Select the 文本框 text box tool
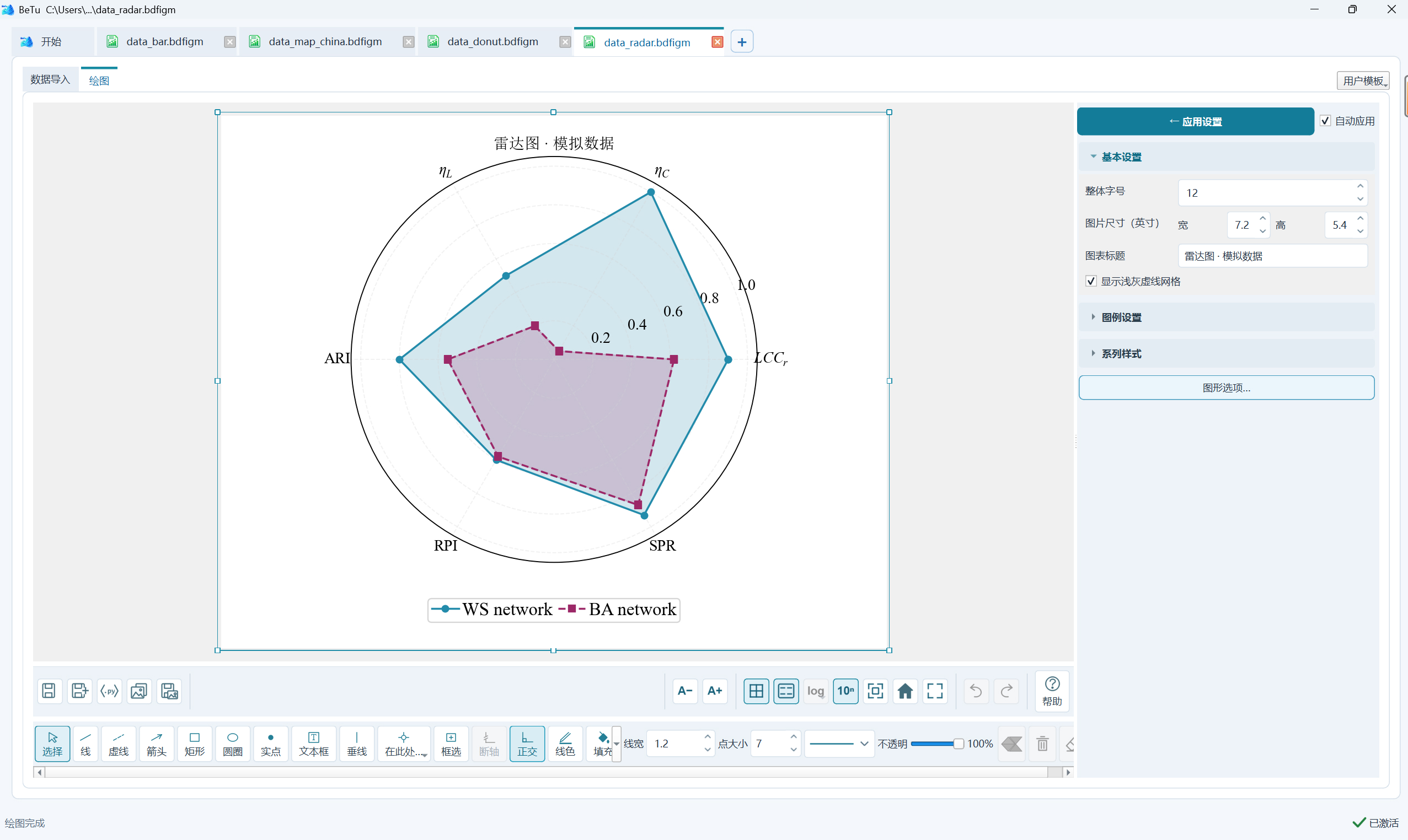1408x840 pixels. pyautogui.click(x=314, y=744)
